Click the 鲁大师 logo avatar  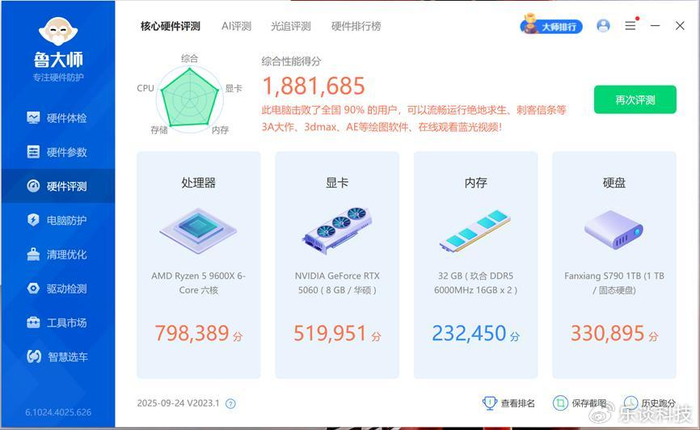(58, 31)
